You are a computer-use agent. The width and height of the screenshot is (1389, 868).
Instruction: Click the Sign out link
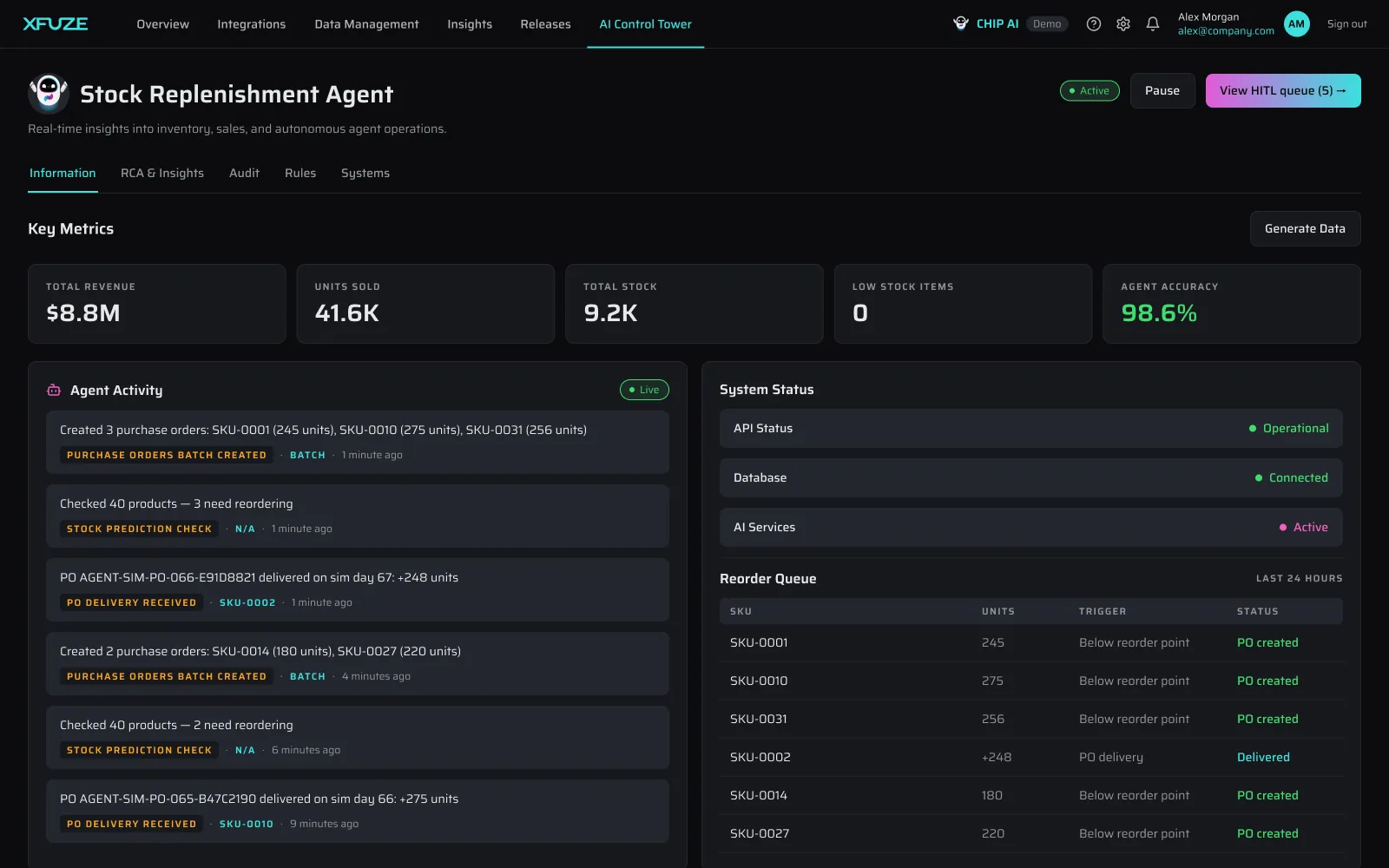point(1346,24)
